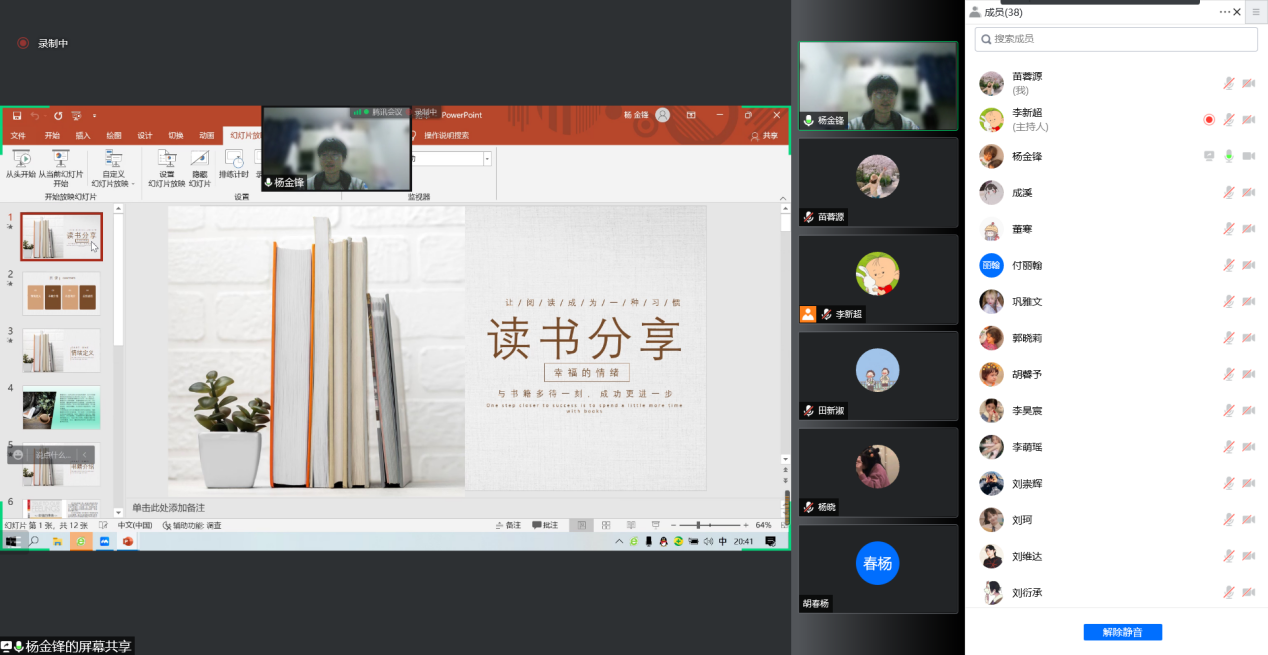Toggle microphone icon for 苗蓉源
The image size is (1268, 655).
(1229, 83)
